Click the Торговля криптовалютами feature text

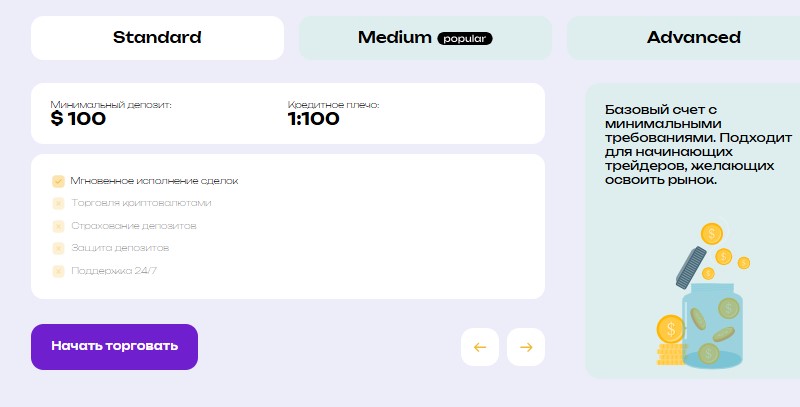[141, 203]
